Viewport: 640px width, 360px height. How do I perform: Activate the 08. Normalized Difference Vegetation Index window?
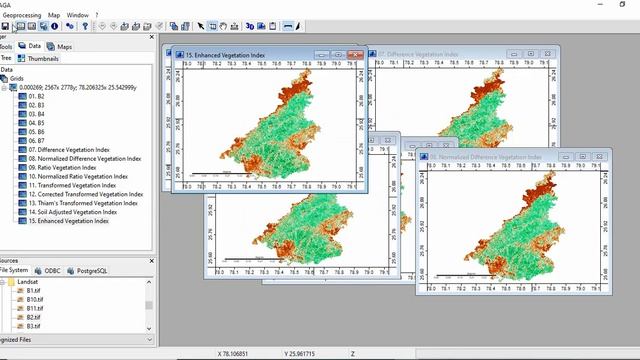(x=486, y=157)
